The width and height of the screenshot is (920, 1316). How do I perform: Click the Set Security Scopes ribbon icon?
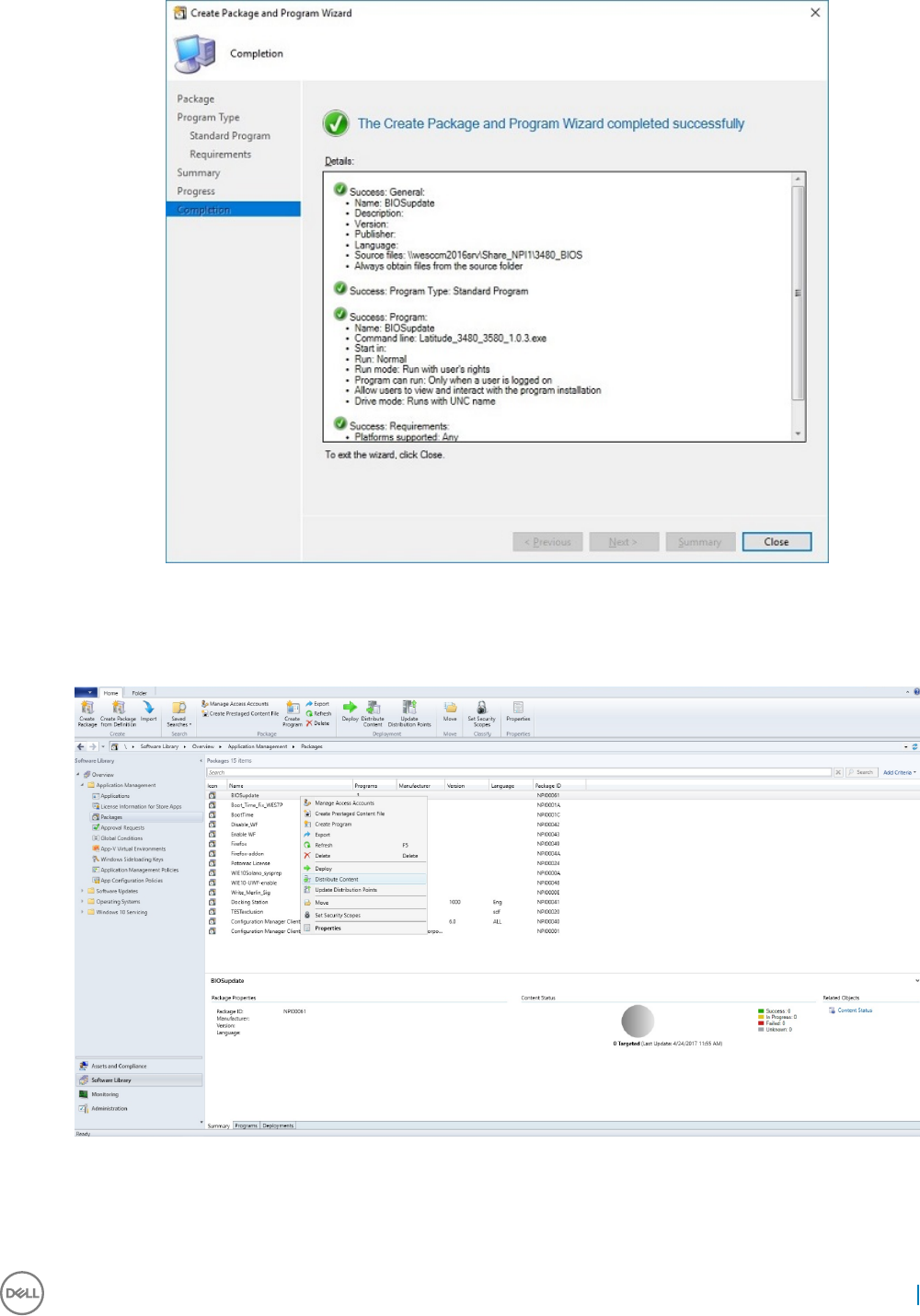point(481,713)
